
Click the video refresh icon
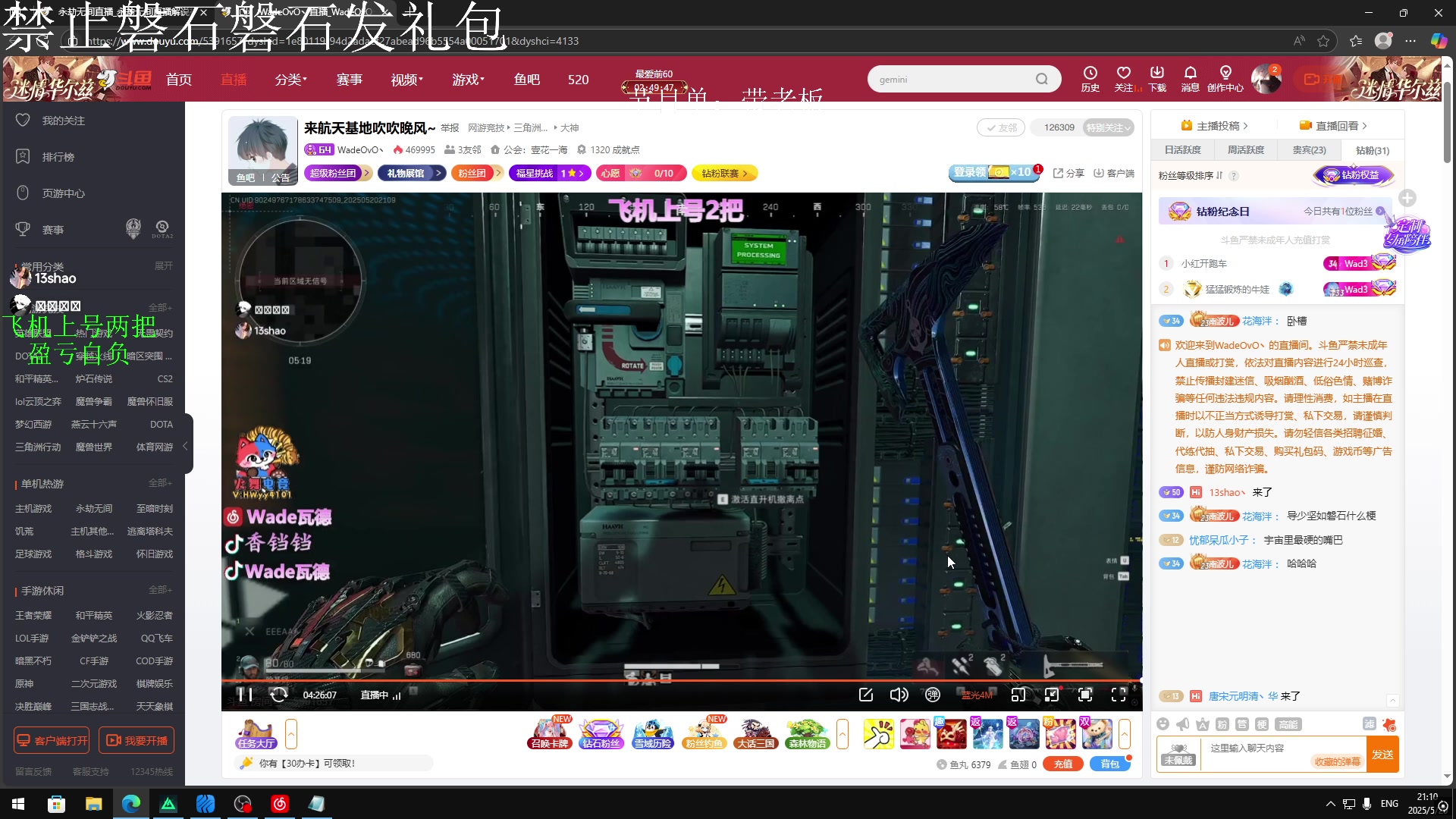point(279,695)
